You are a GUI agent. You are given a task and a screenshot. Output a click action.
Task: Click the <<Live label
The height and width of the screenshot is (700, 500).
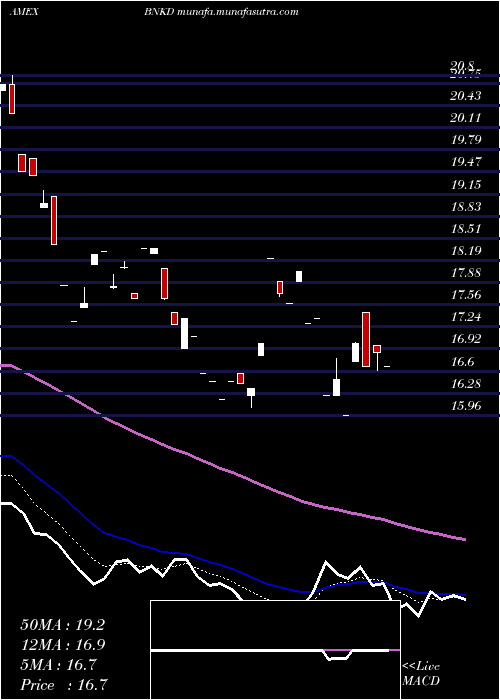pos(421,667)
